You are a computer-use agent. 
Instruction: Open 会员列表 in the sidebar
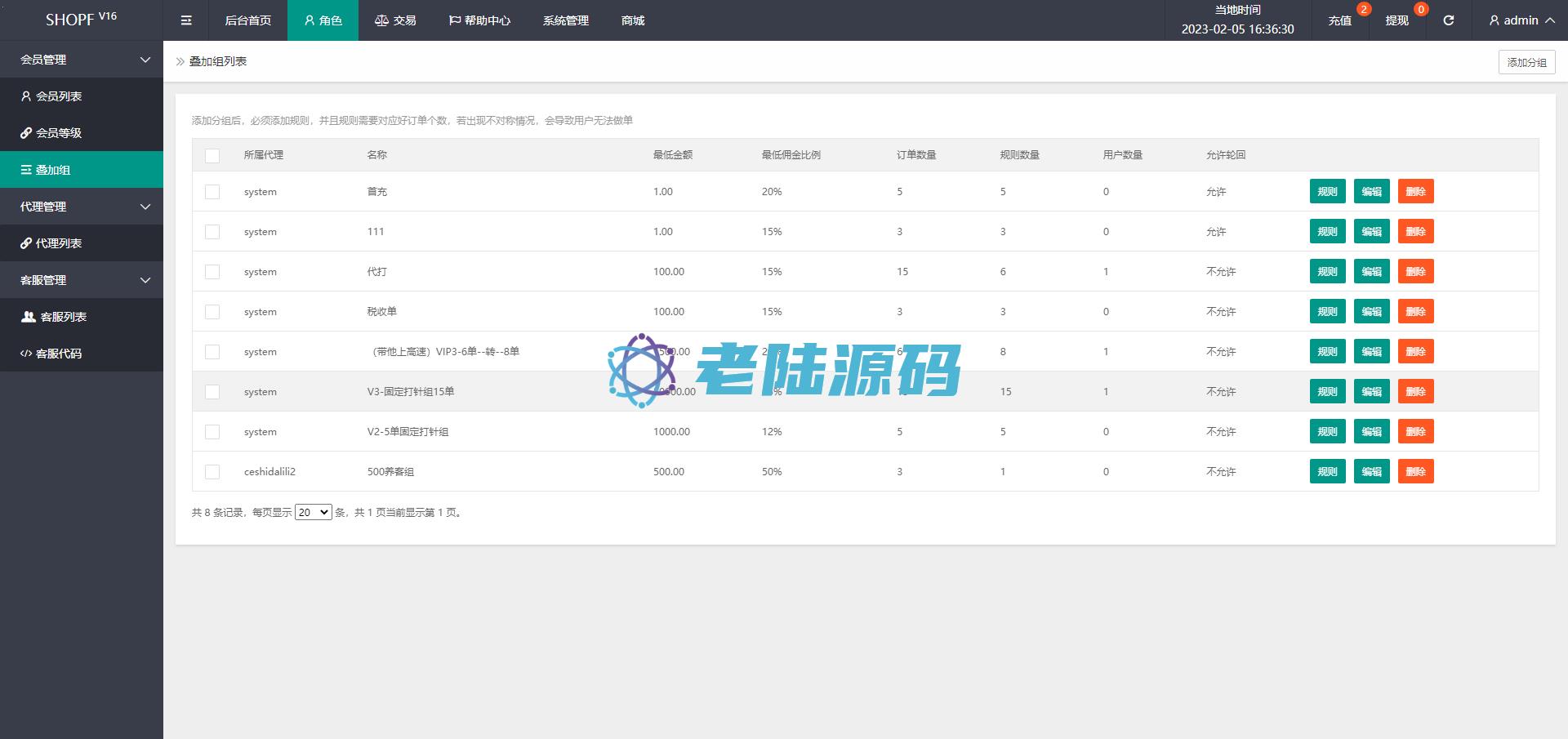59,96
